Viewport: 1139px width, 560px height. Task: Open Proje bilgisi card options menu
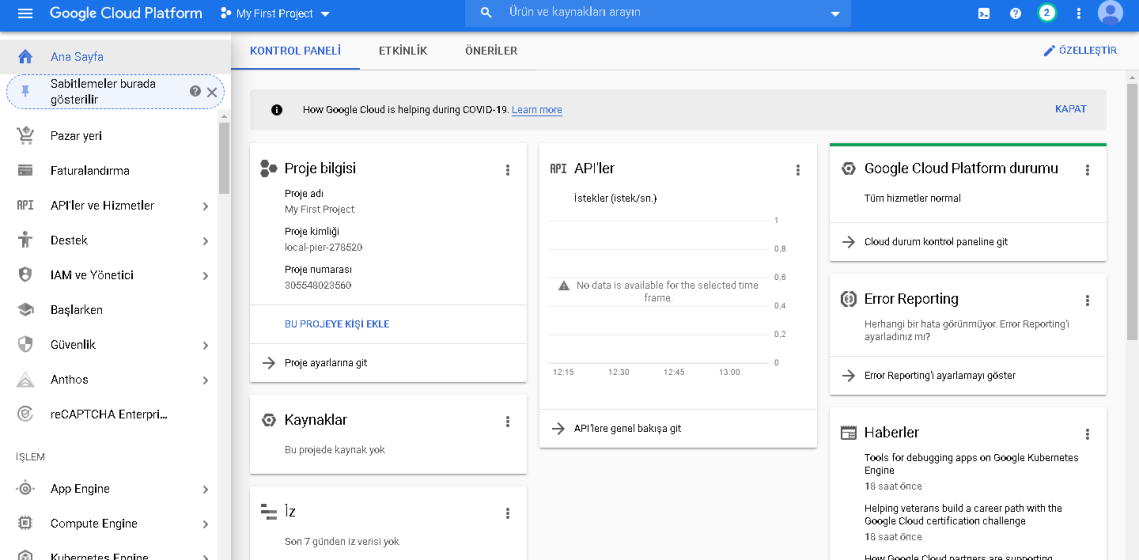[508, 170]
